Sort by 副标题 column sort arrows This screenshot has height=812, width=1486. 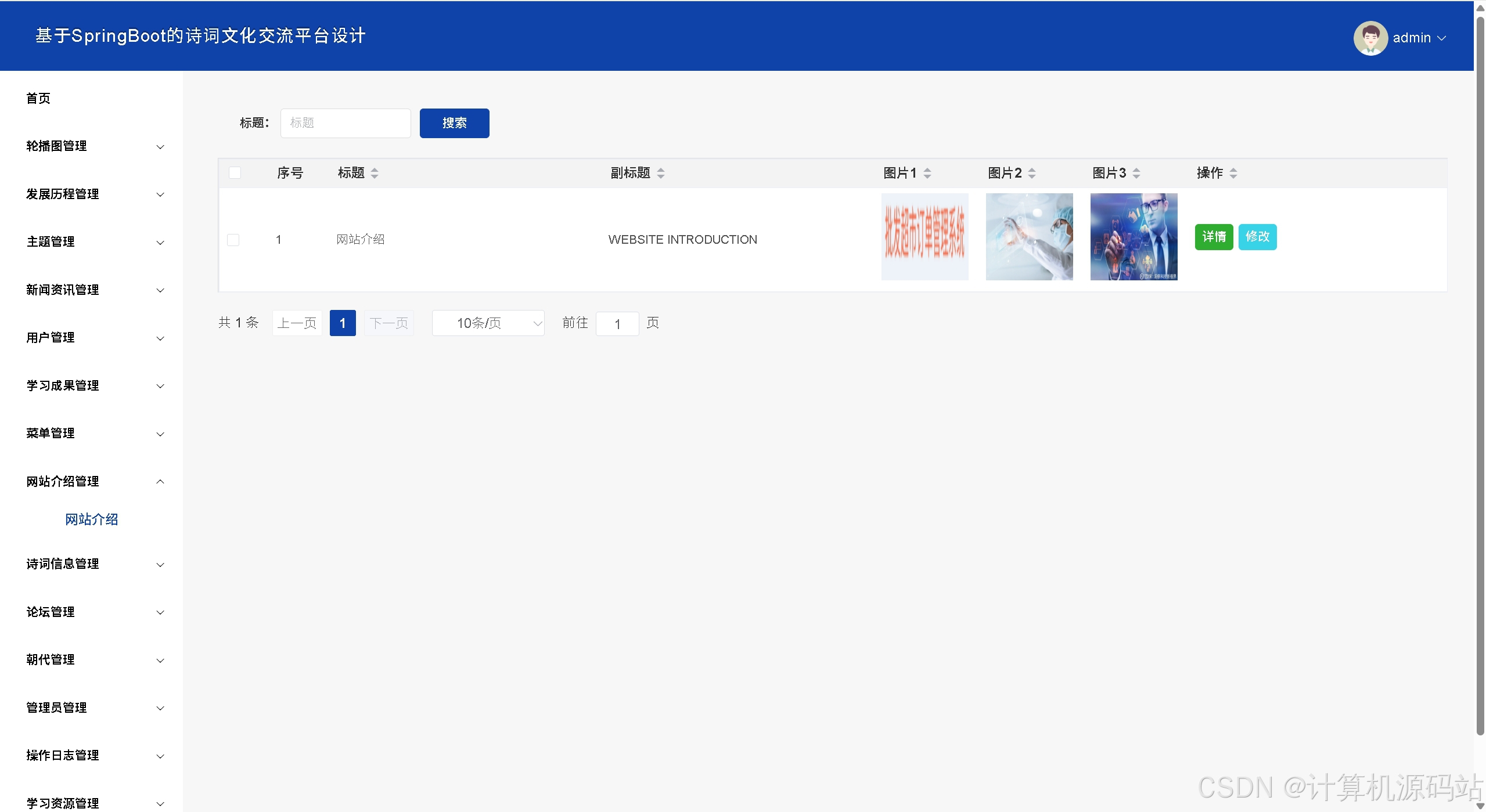pyautogui.click(x=661, y=173)
